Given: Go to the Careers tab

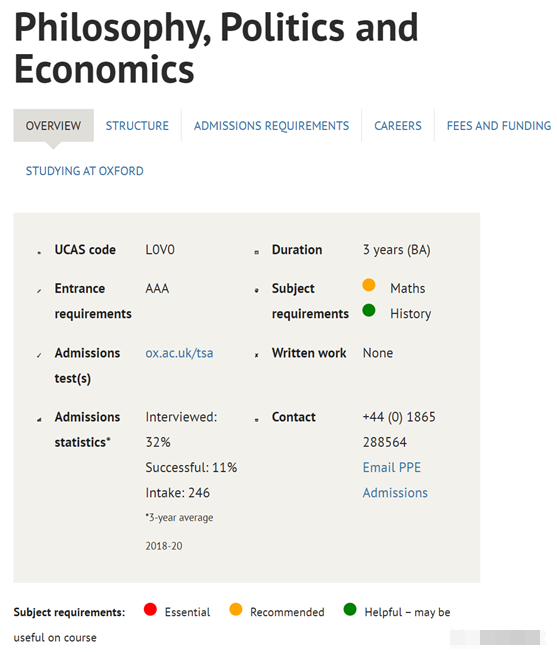Looking at the screenshot, I should point(398,126).
